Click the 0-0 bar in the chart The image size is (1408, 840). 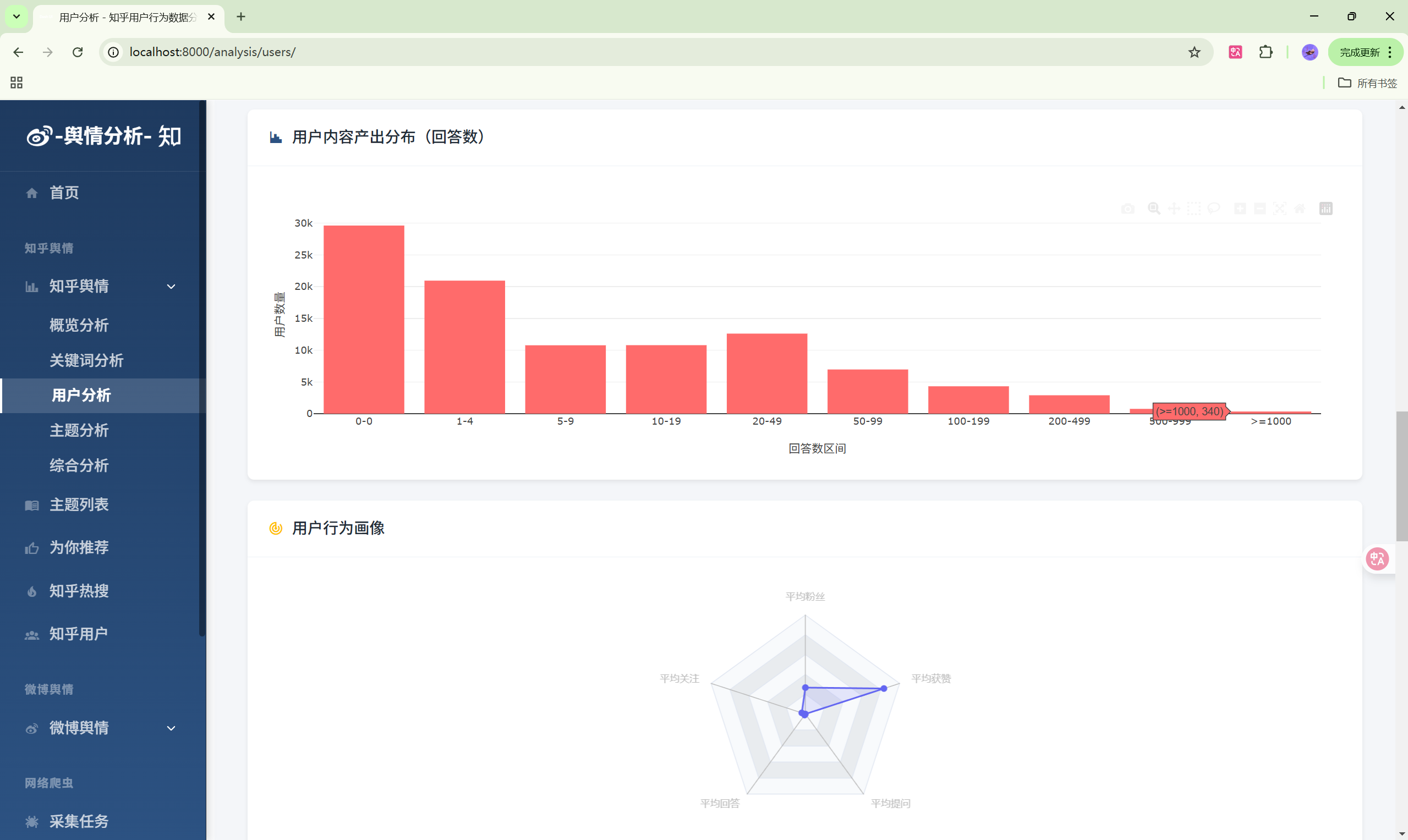tap(364, 320)
